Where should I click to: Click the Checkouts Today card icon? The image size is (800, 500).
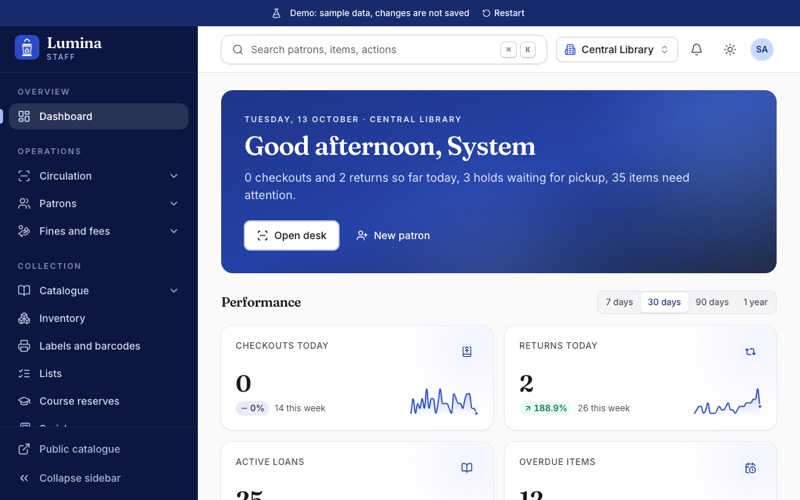467,352
